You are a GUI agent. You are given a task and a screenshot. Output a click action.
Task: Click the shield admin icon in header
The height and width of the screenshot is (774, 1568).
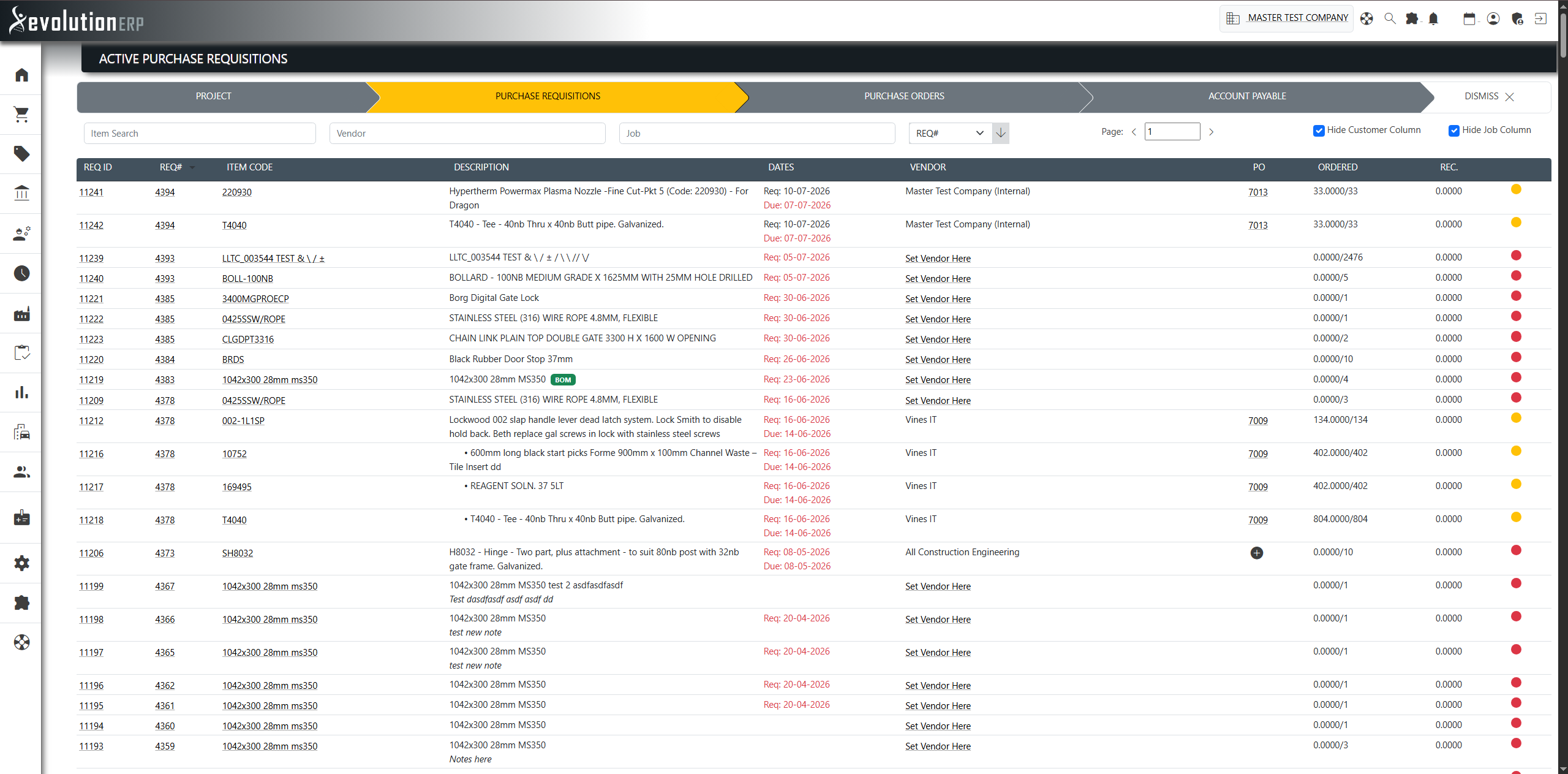click(x=1517, y=18)
